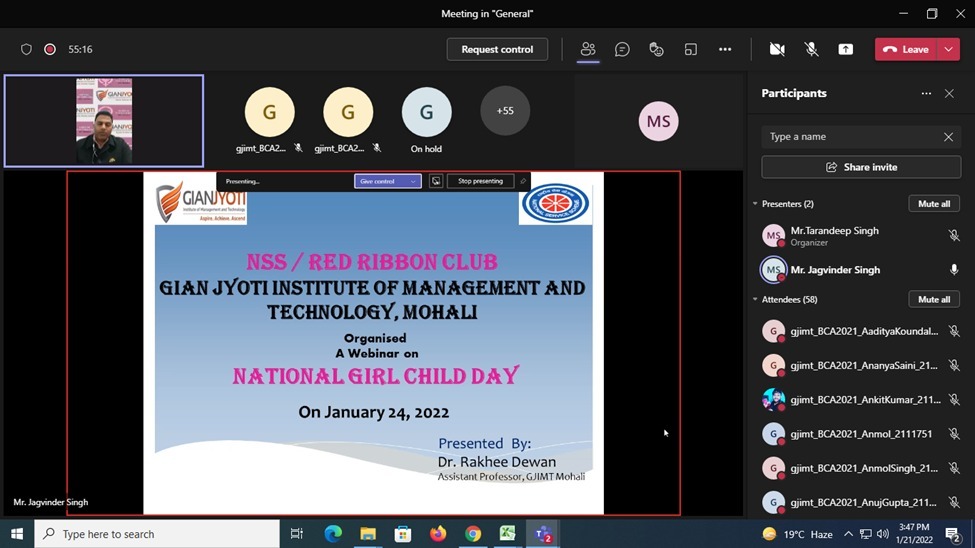Click the MS avatar tile

pyautogui.click(x=658, y=121)
